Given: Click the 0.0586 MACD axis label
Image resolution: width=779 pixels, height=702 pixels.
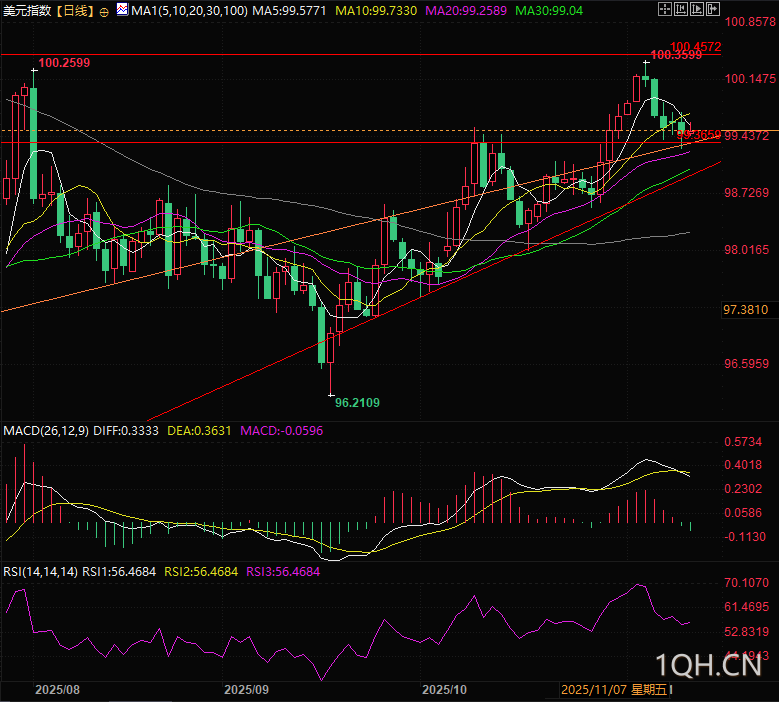Looking at the screenshot, I should [743, 513].
